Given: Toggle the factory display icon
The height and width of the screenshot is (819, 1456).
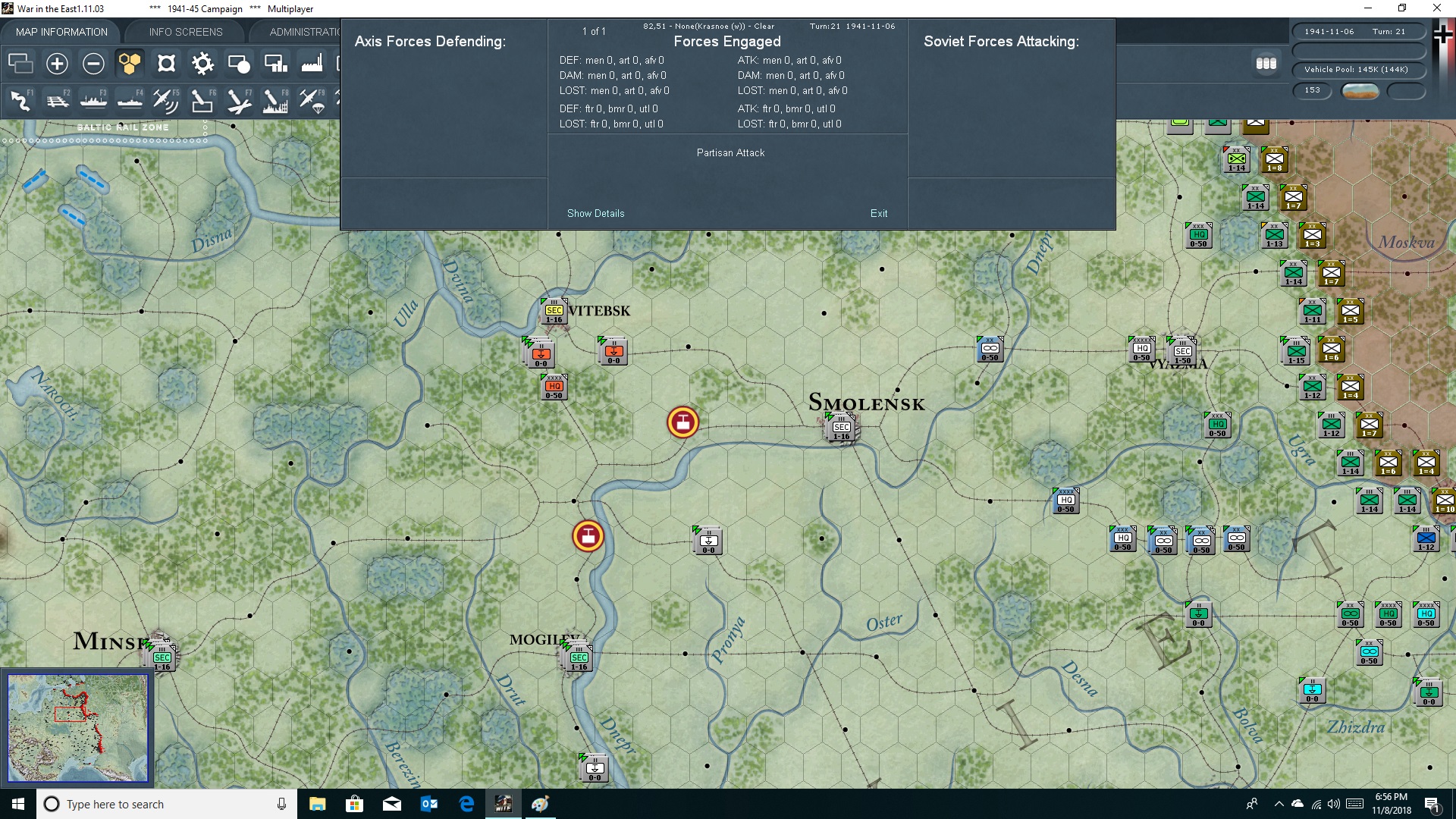Looking at the screenshot, I should 312,64.
